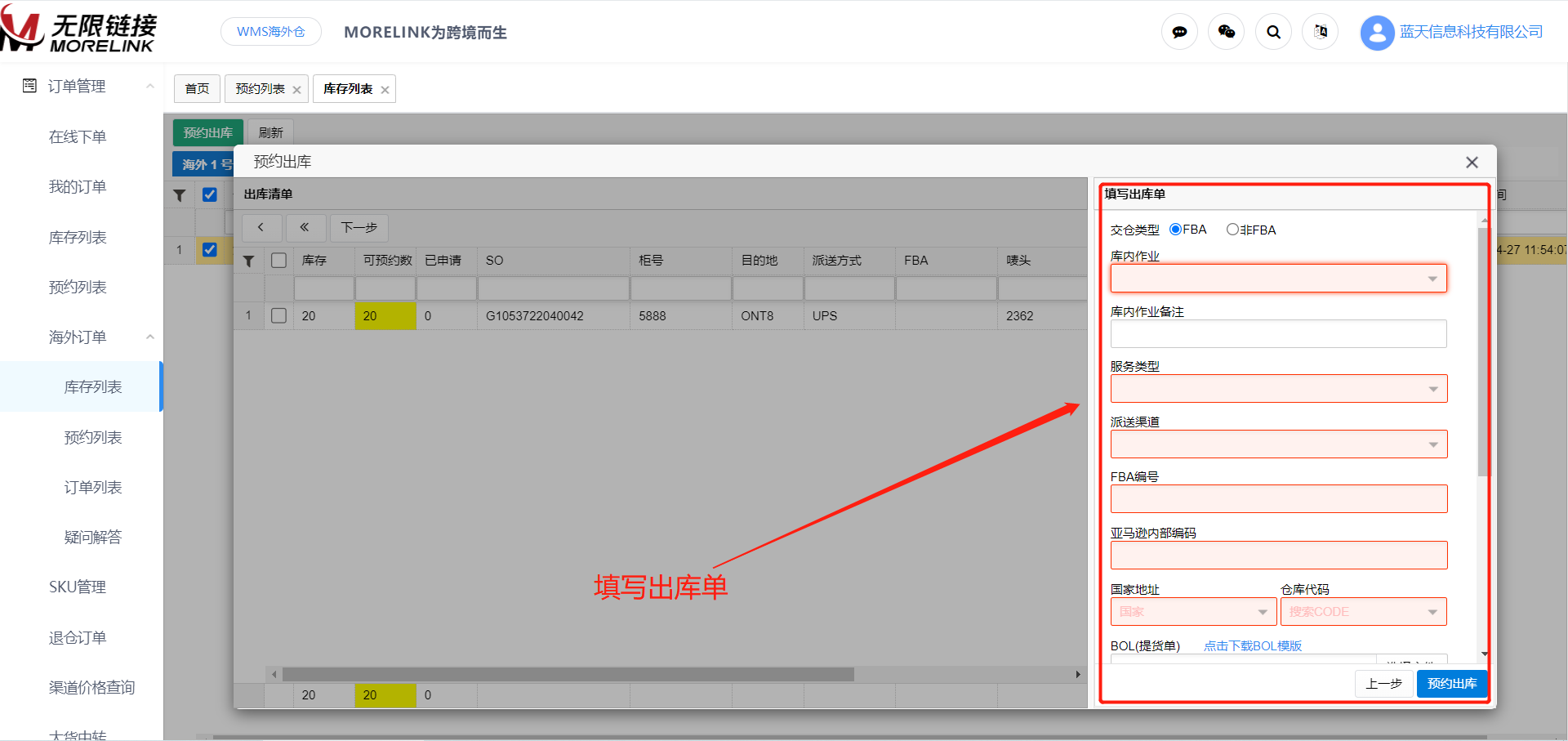The image size is (1568, 741).
Task: Click the 下一步 button
Action: pyautogui.click(x=359, y=227)
